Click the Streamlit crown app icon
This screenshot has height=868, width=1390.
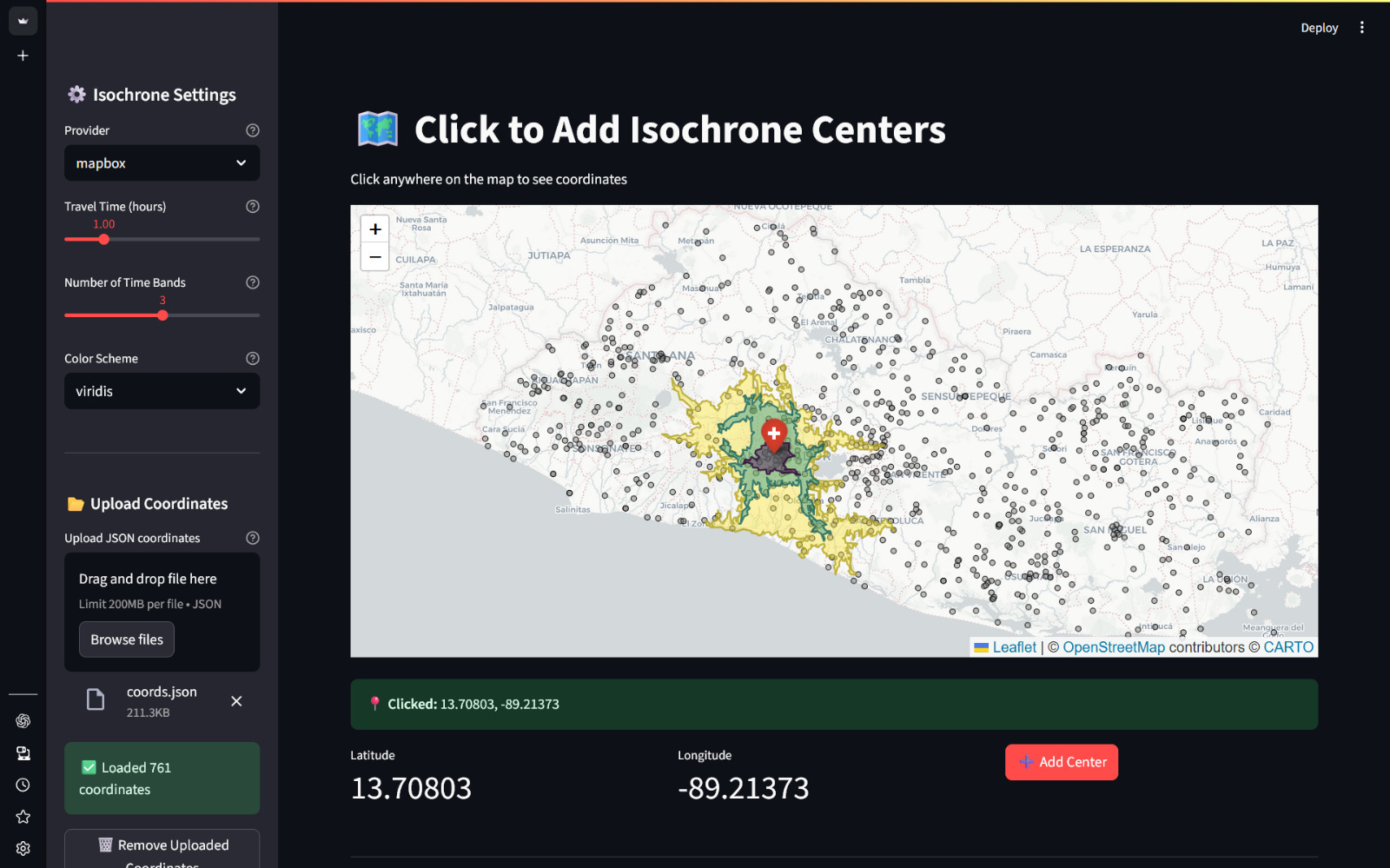point(23,21)
